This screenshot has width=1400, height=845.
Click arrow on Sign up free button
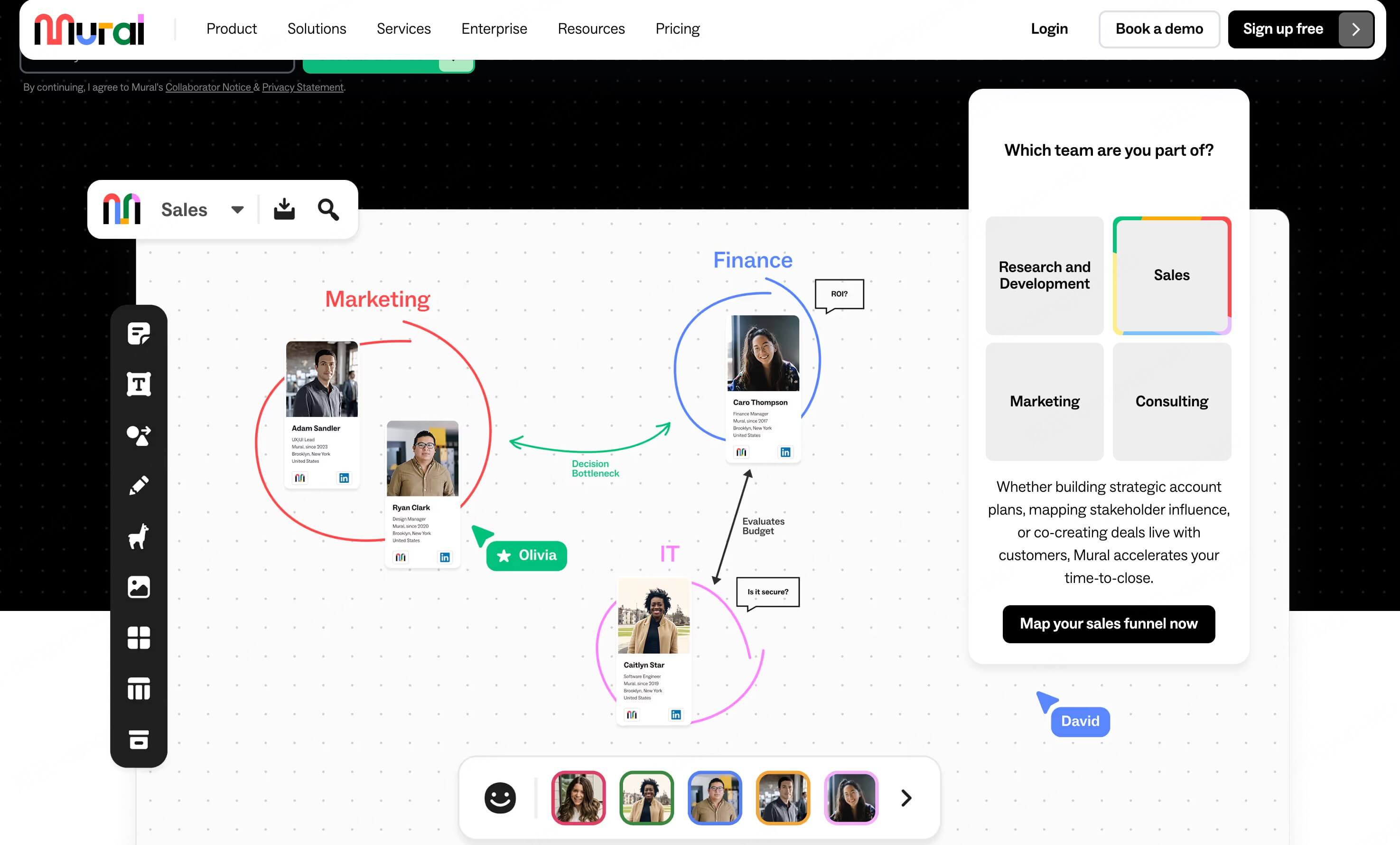tap(1356, 29)
